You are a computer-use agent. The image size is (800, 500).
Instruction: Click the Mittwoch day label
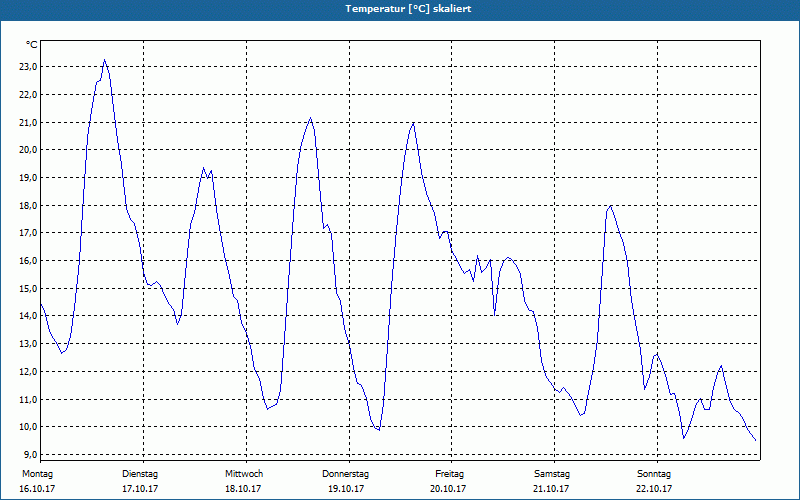[x=244, y=474]
